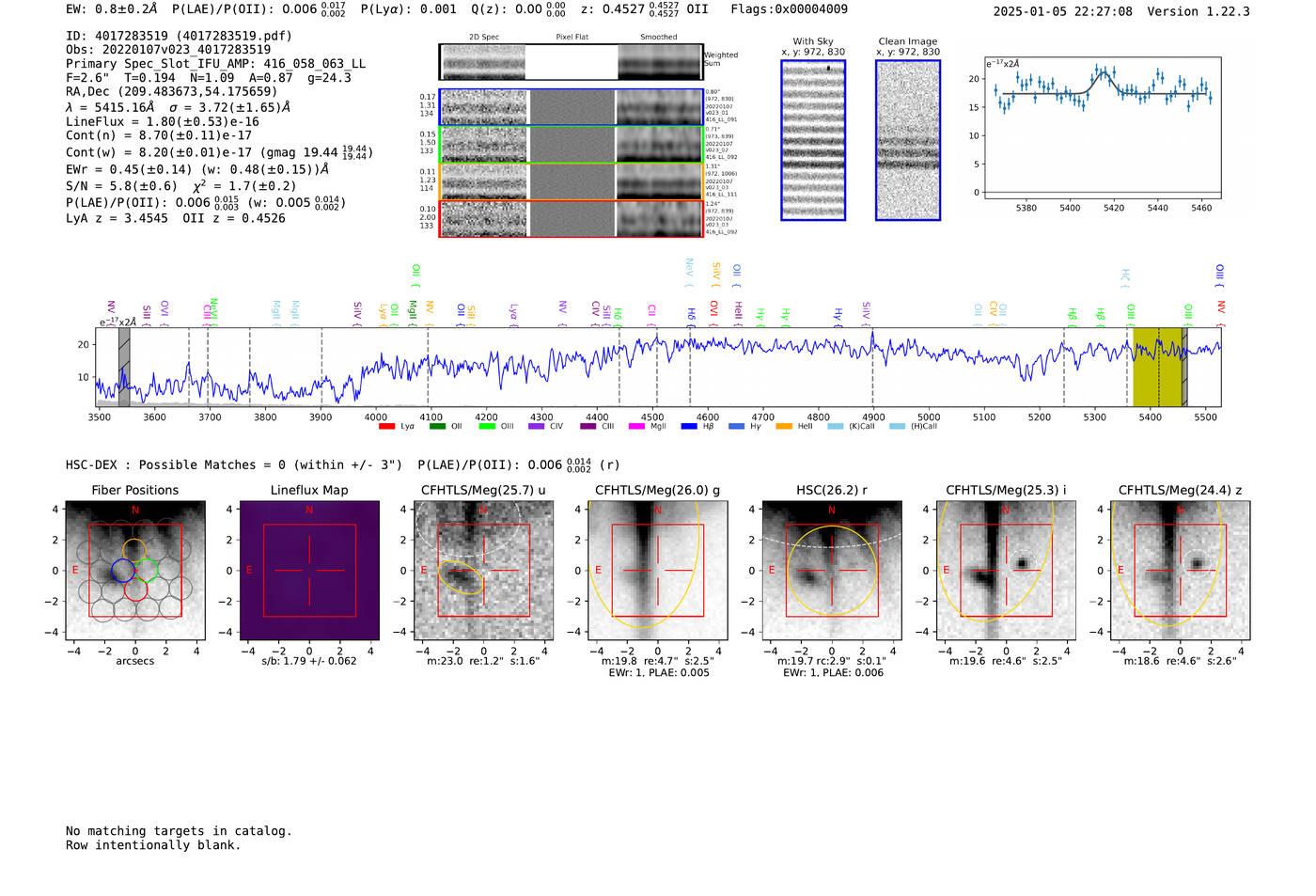Select the LyA z = 3.4545 text
Screen dimensions: 1316x896
pos(117,218)
